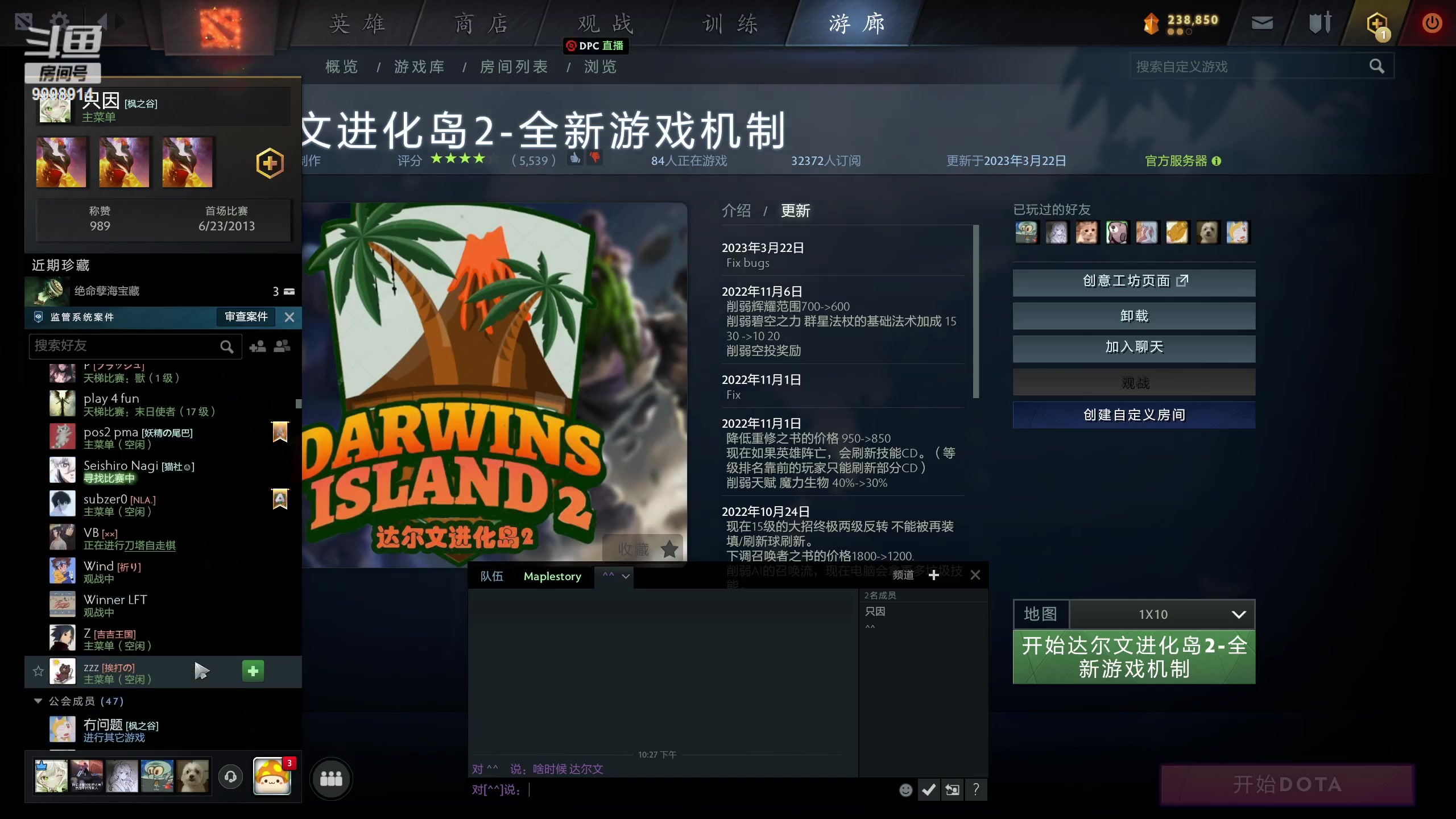Viewport: 1456px width, 819px height.
Task: Click the Play Dota button
Action: (x=1287, y=784)
